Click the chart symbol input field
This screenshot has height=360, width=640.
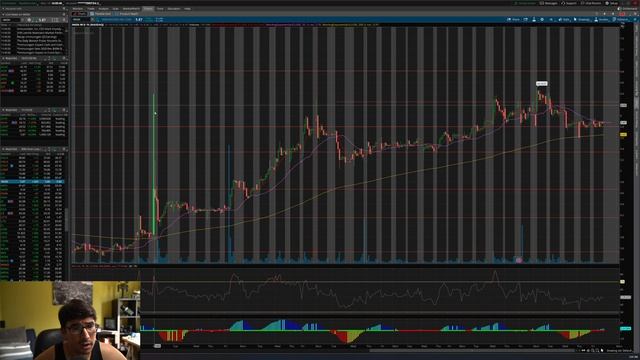pos(82,20)
